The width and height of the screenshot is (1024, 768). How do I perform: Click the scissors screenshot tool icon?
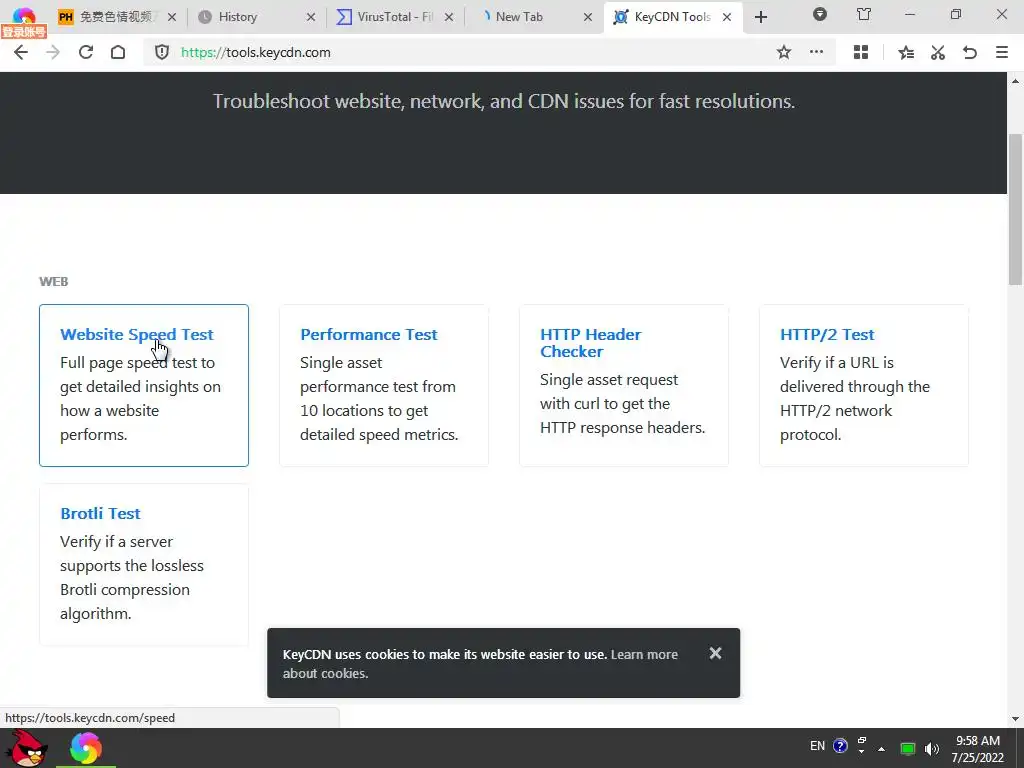pyautogui.click(x=938, y=52)
